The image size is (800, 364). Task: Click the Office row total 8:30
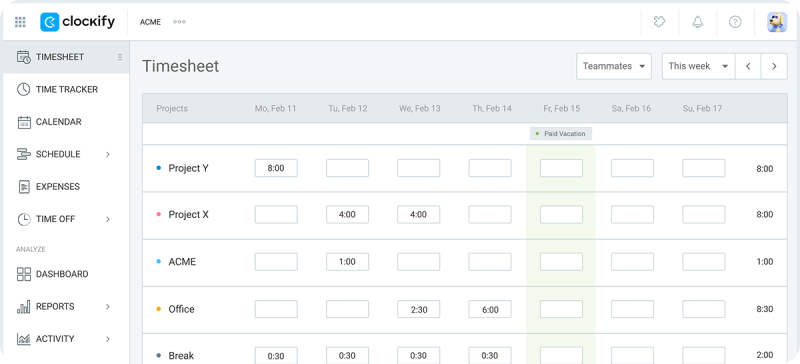(x=764, y=309)
